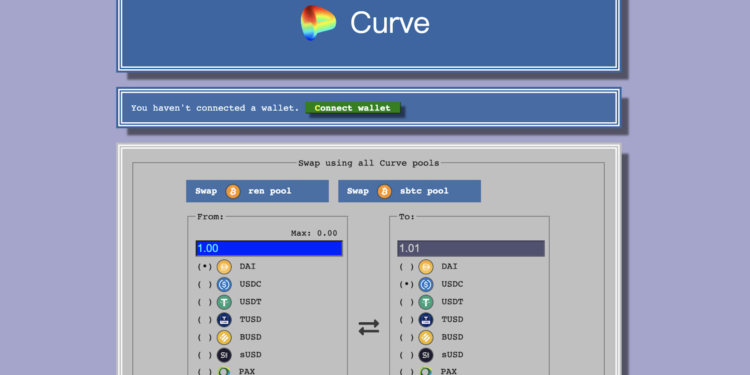Click the Curve rainbow logo

click(318, 22)
